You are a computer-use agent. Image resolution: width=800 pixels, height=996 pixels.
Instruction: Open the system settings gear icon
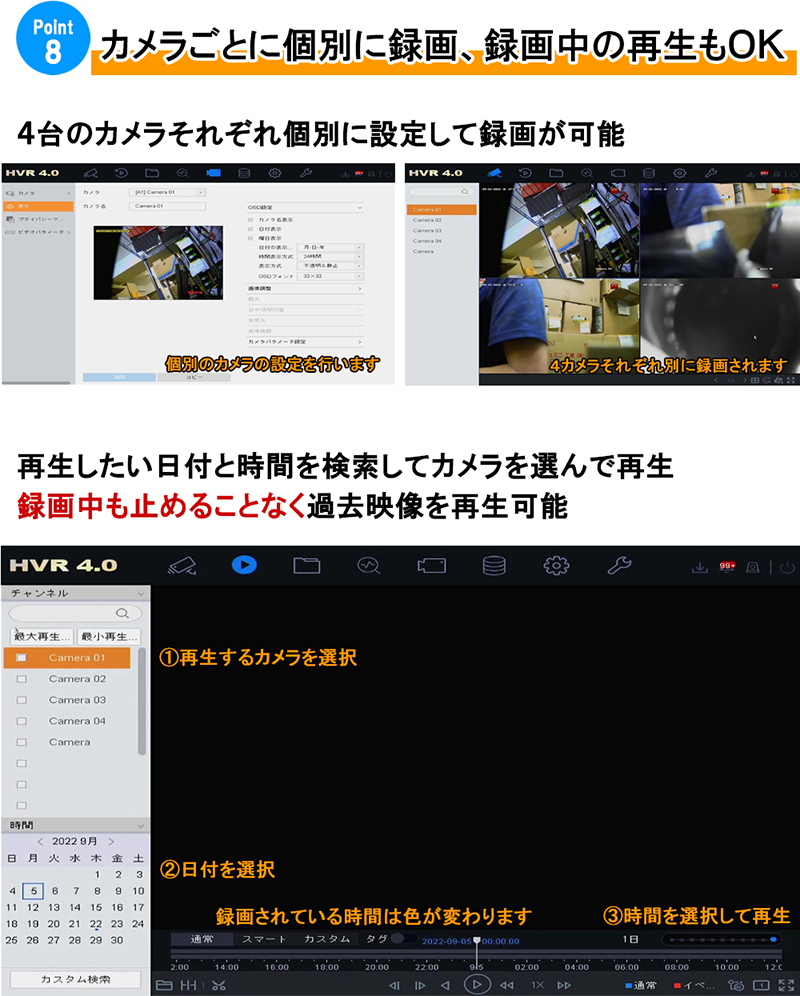[x=556, y=566]
